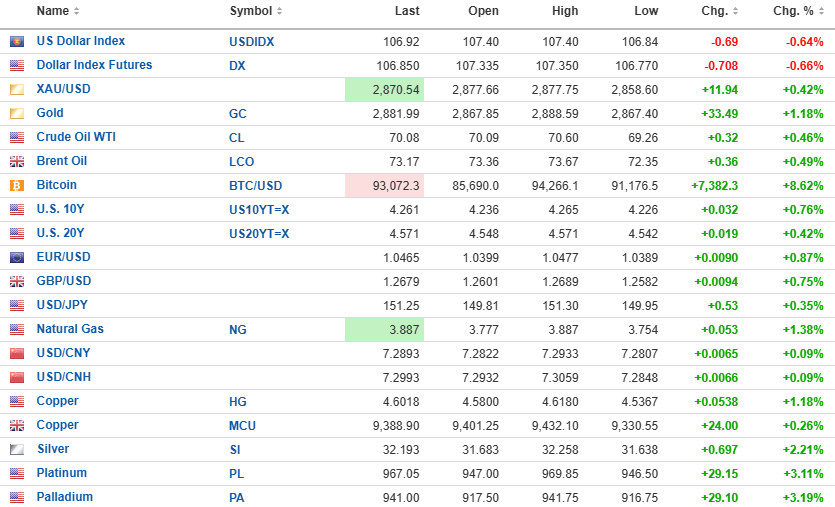Viewport: 835px width, 507px height.
Task: Click the silver bar icon beside Silver
Action: (17, 449)
